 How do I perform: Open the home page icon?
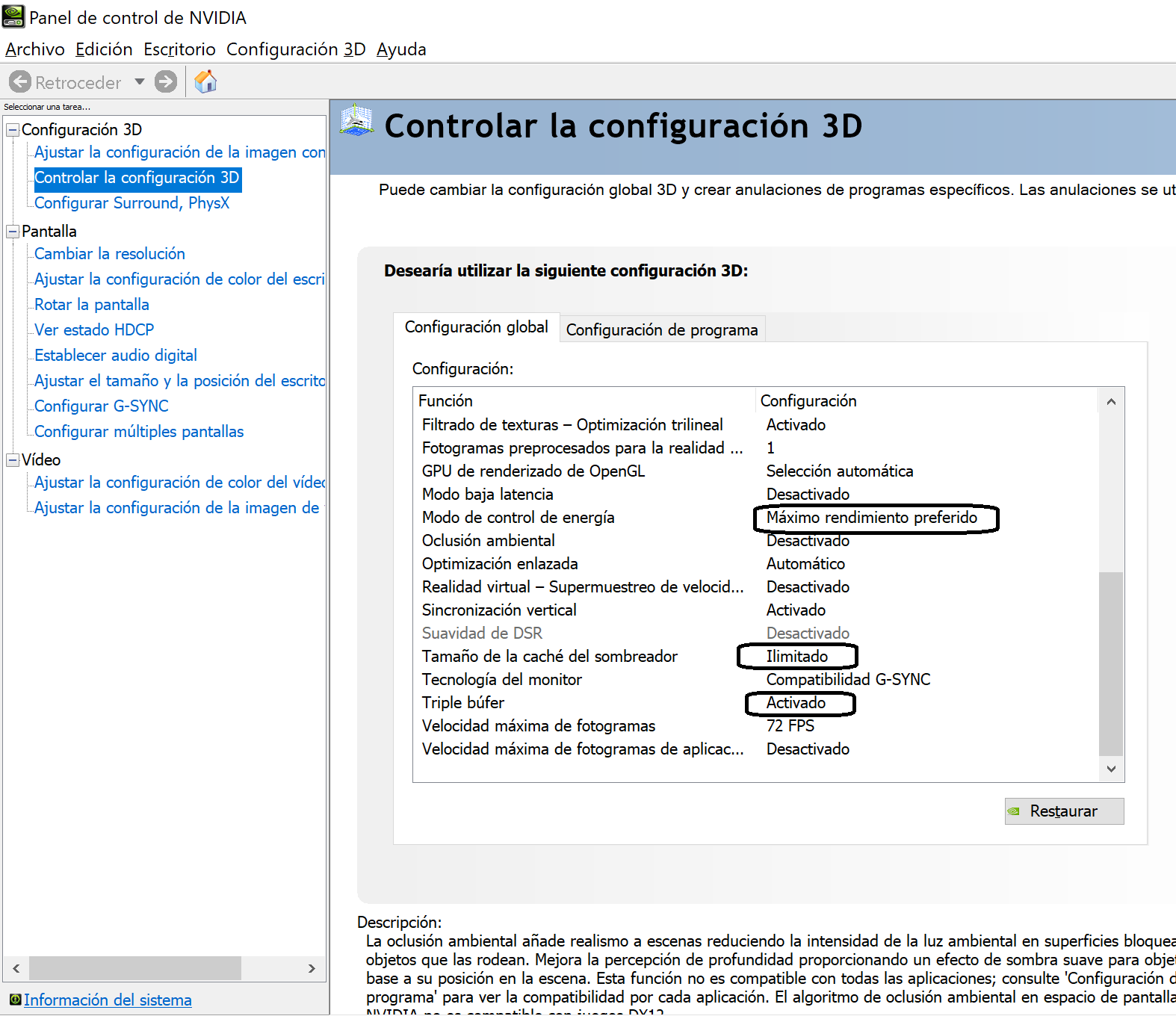click(x=205, y=81)
